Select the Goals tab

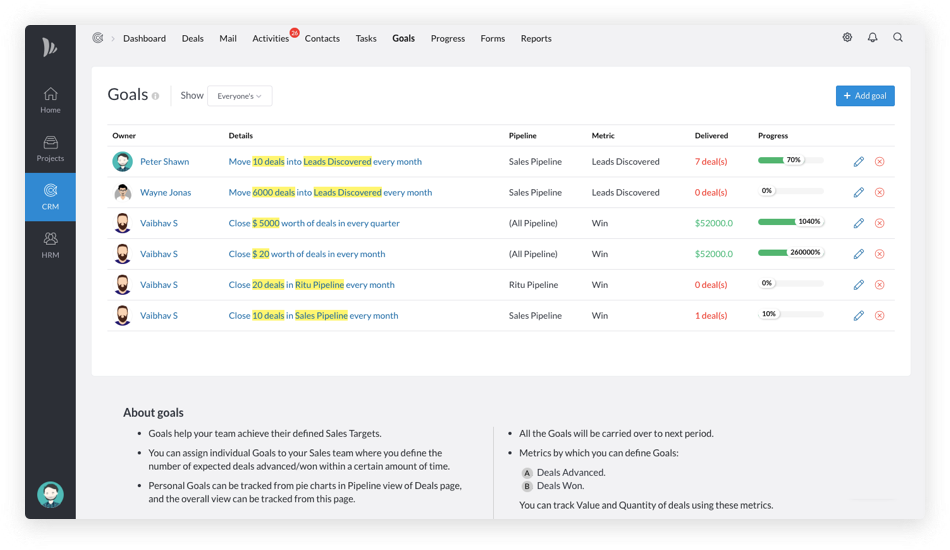[x=404, y=38]
